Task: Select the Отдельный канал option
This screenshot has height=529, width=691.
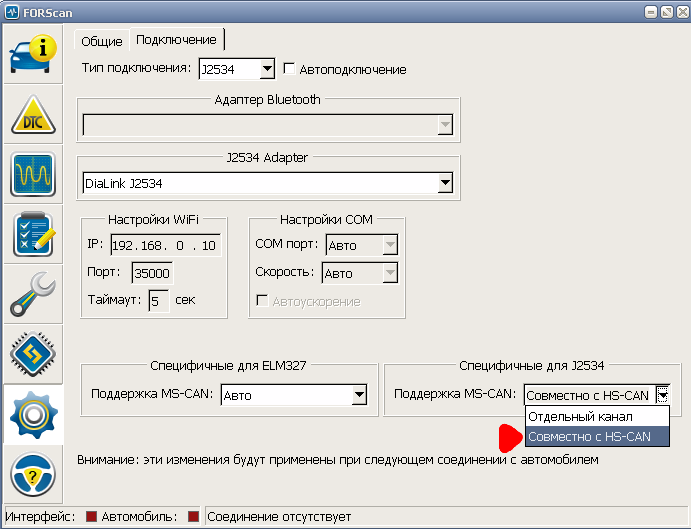Action: (x=594, y=416)
